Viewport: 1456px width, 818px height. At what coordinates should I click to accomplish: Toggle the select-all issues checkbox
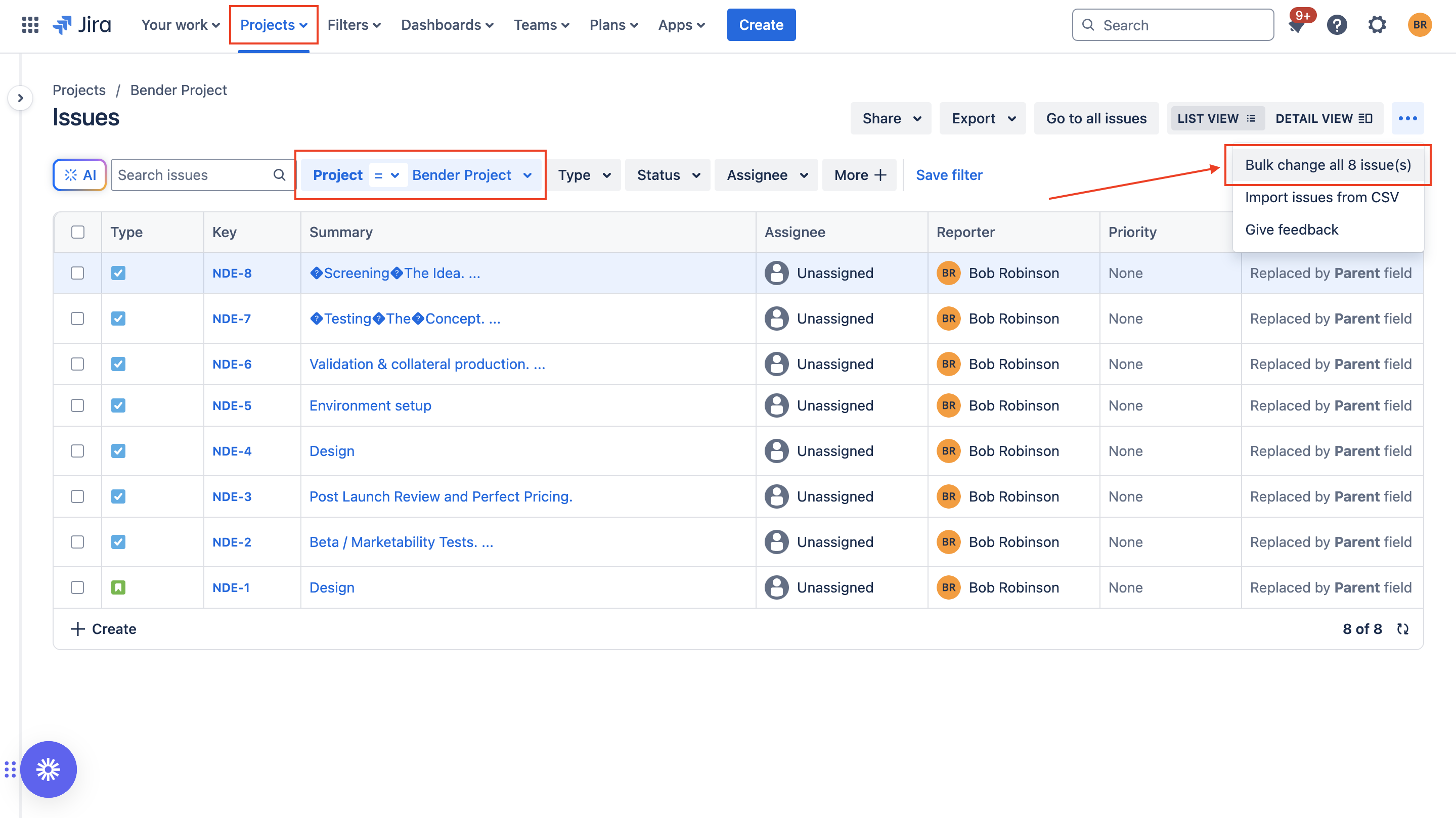pos(77,232)
